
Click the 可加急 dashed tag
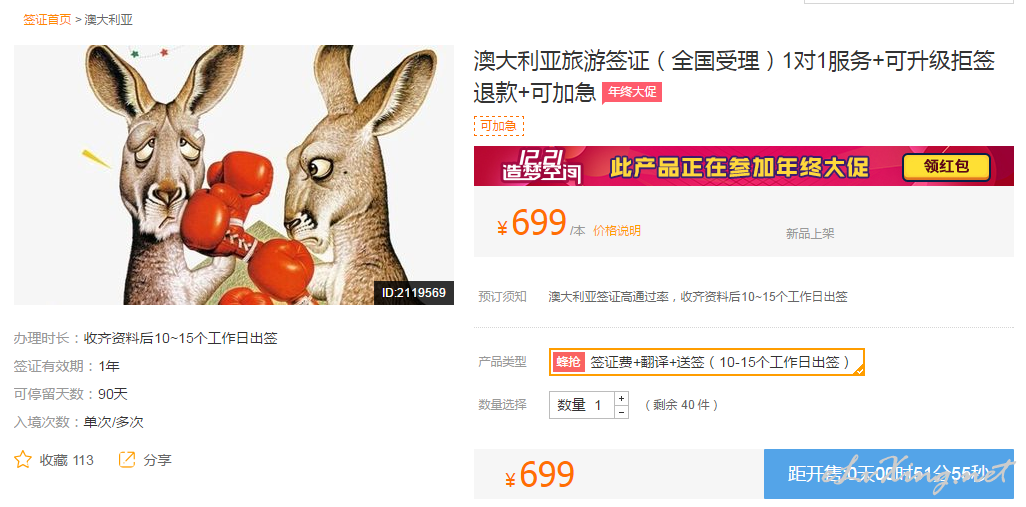[x=499, y=126]
